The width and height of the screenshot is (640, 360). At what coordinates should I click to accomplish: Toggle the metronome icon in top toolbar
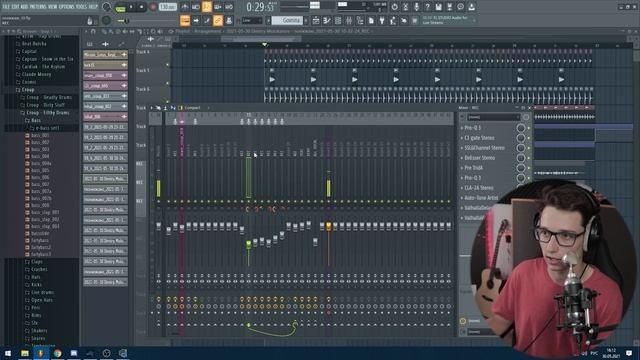pyautogui.click(x=185, y=7)
